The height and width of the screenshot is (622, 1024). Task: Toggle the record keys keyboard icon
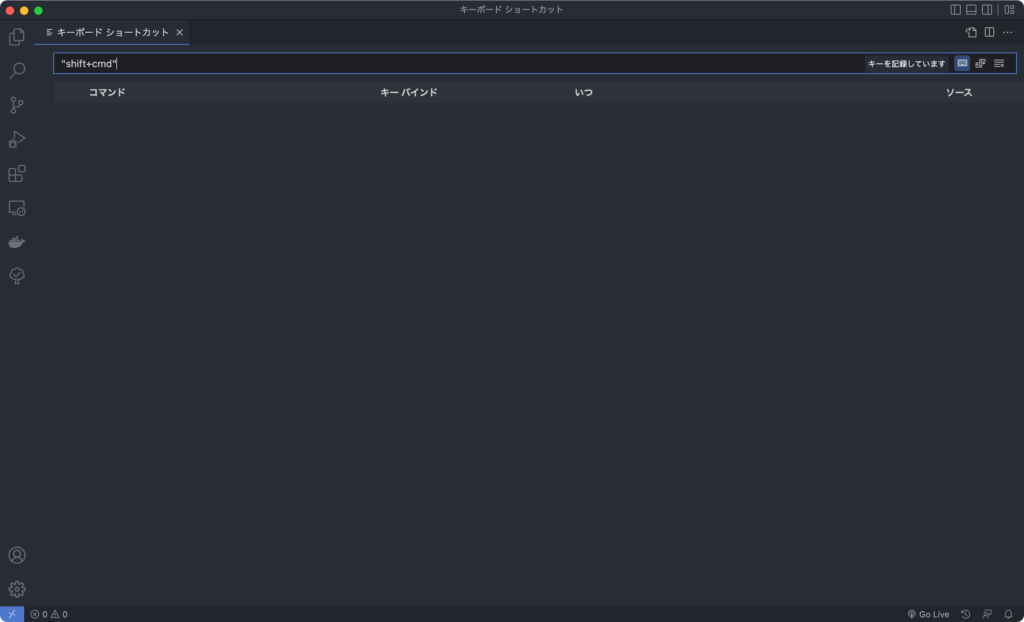(961, 63)
